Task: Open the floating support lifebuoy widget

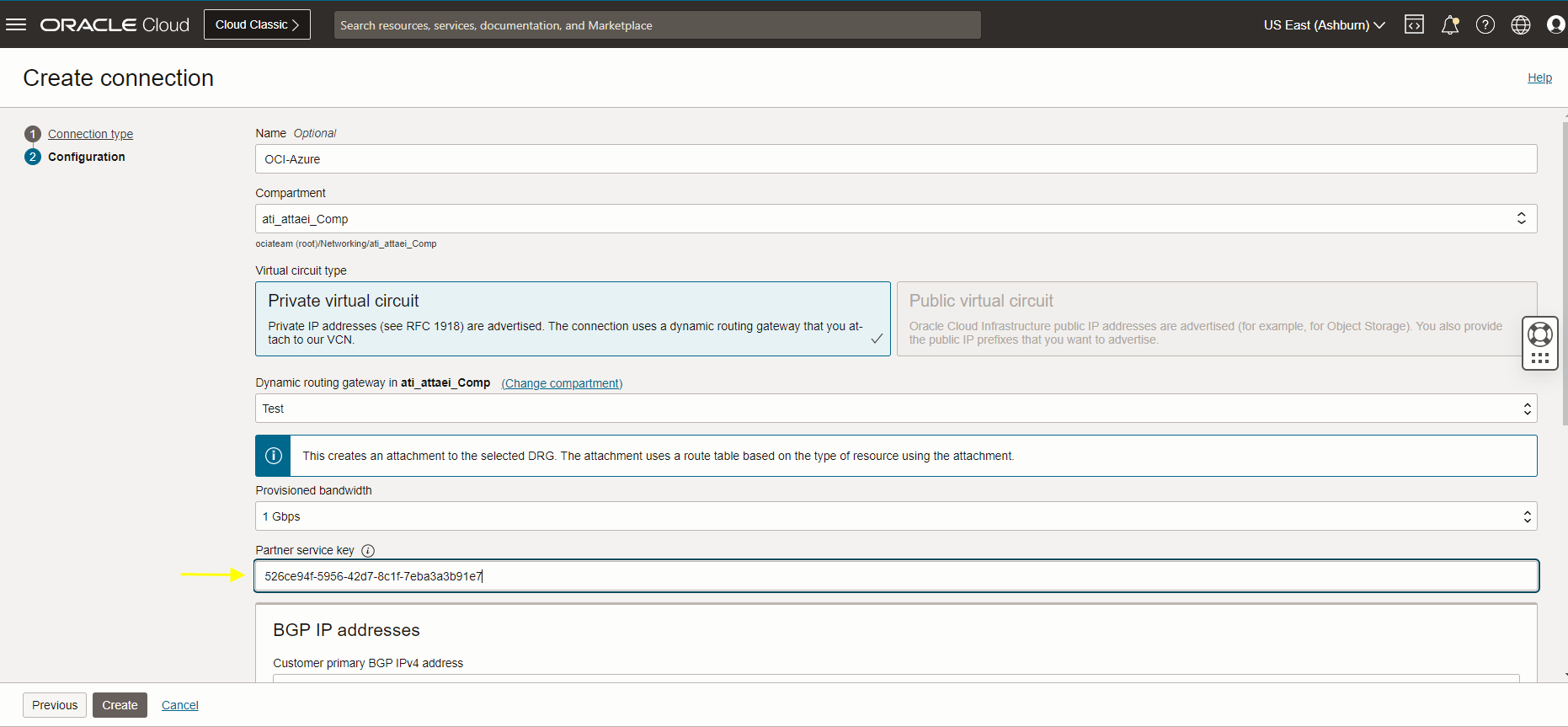Action: pos(1539,335)
